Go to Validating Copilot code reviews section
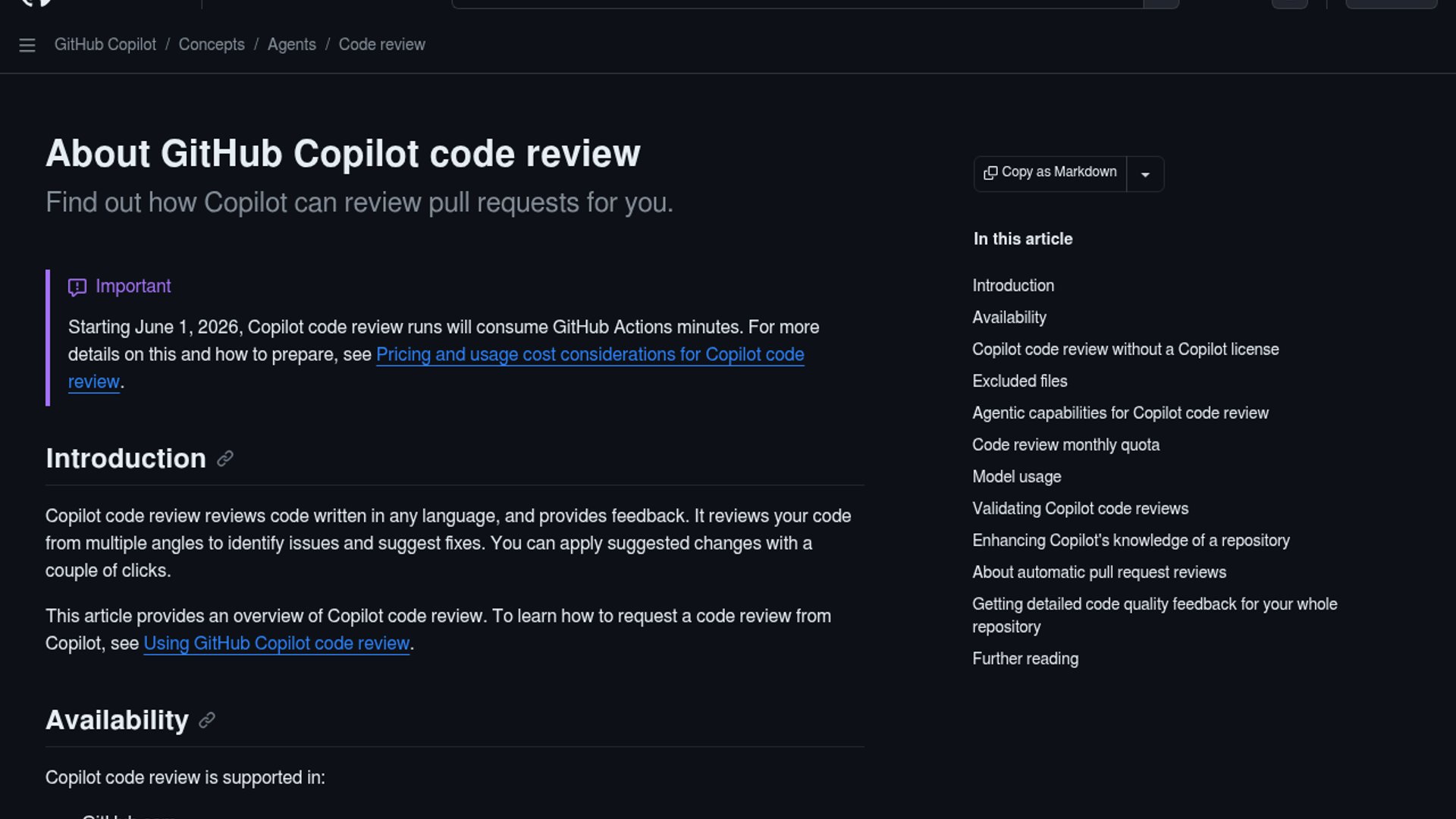Screen dimensions: 1456x819 point(1080,509)
